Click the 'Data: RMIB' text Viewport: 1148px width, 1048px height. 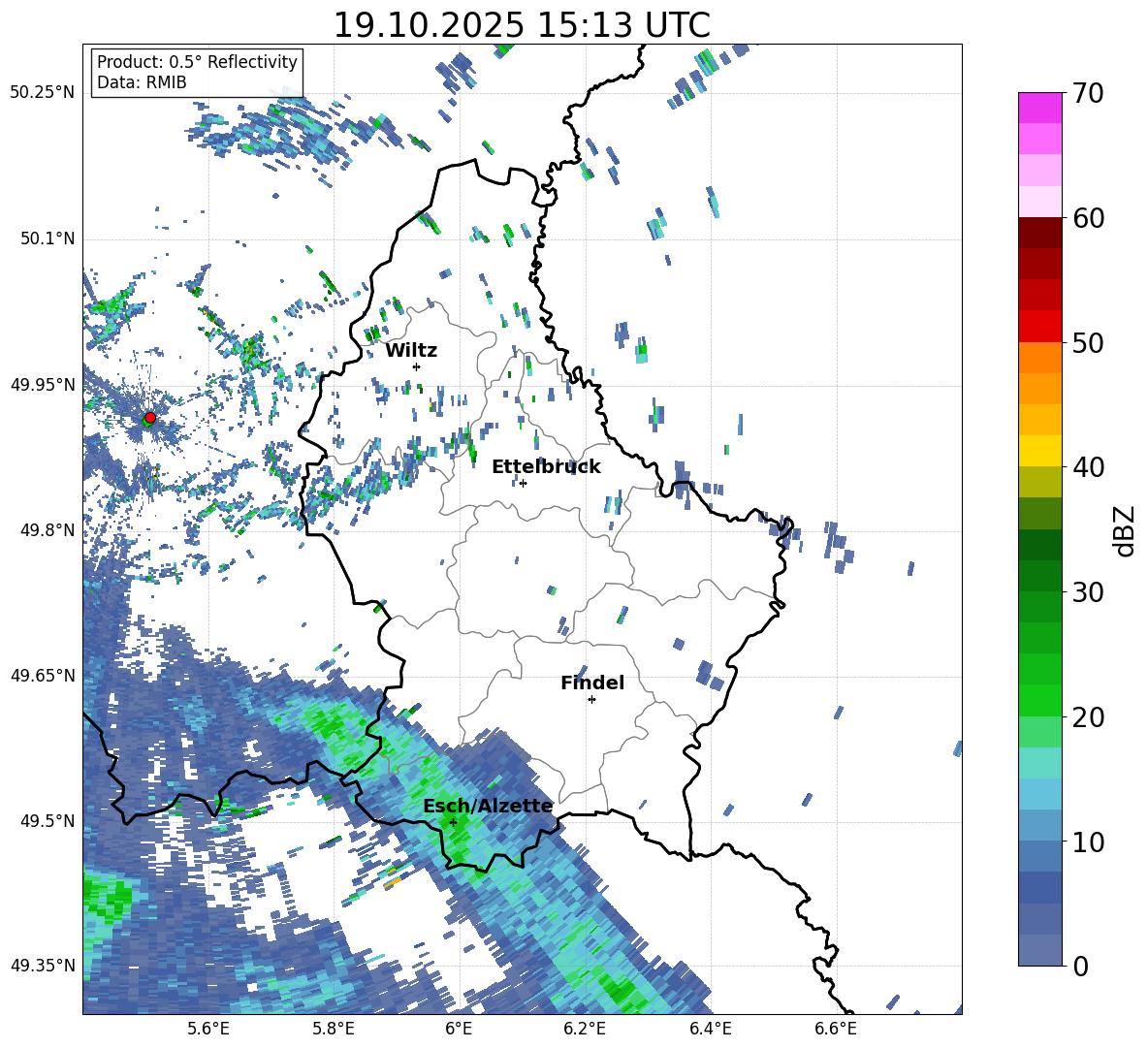point(142,82)
